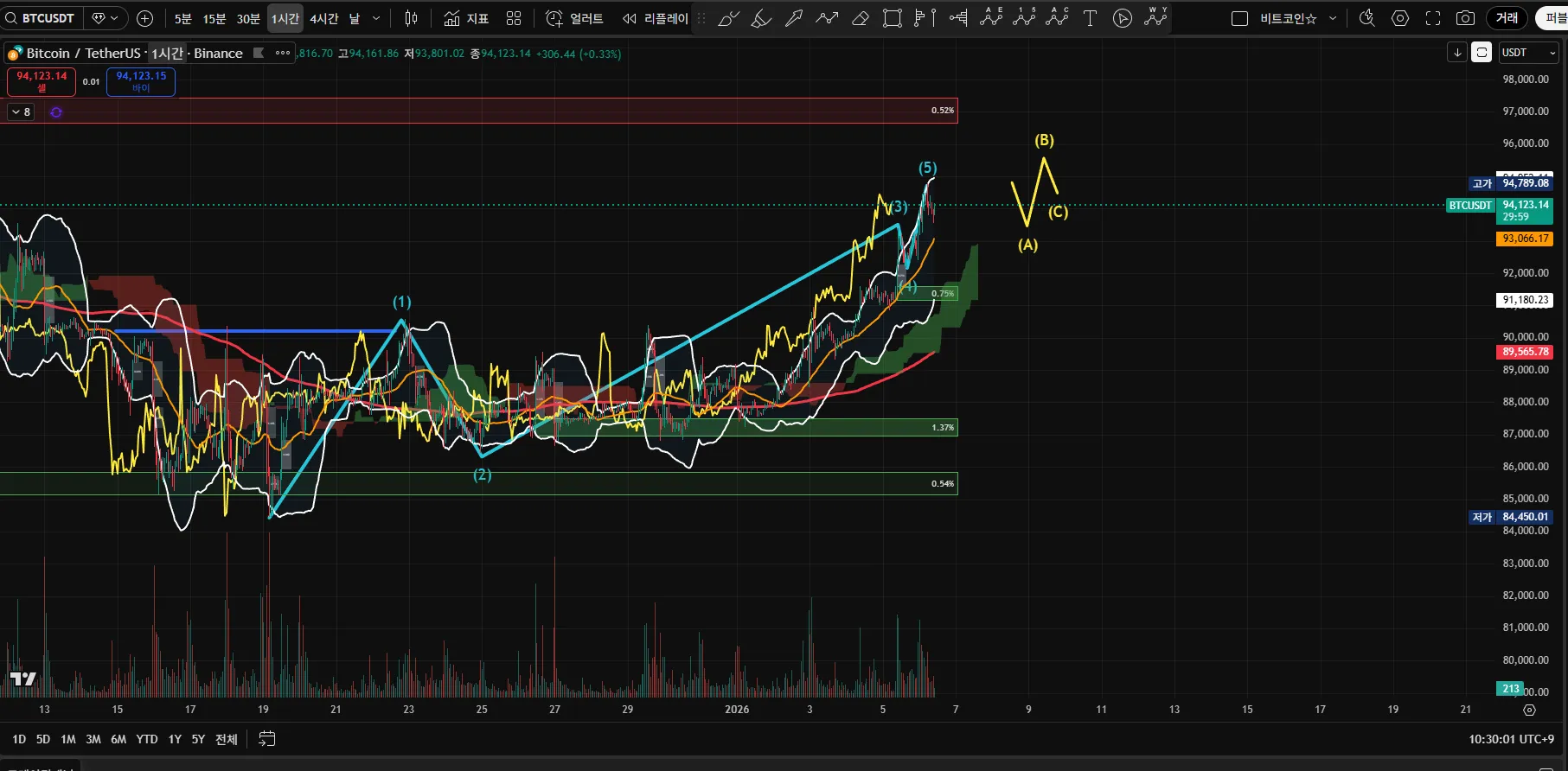
Task: Enter fullscreen chart mode
Action: pyautogui.click(x=1433, y=18)
